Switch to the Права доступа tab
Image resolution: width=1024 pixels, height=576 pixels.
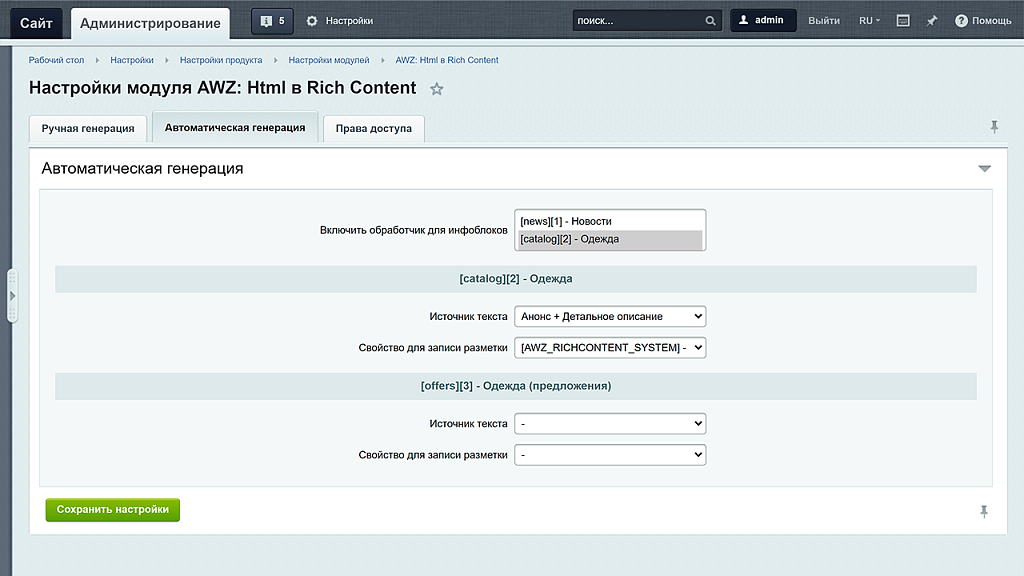pyautogui.click(x=373, y=128)
